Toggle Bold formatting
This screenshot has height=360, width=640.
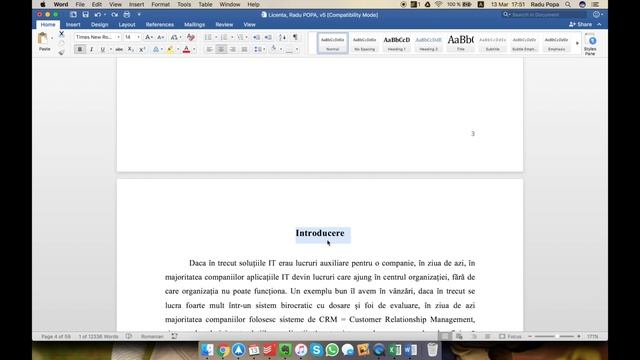point(80,49)
